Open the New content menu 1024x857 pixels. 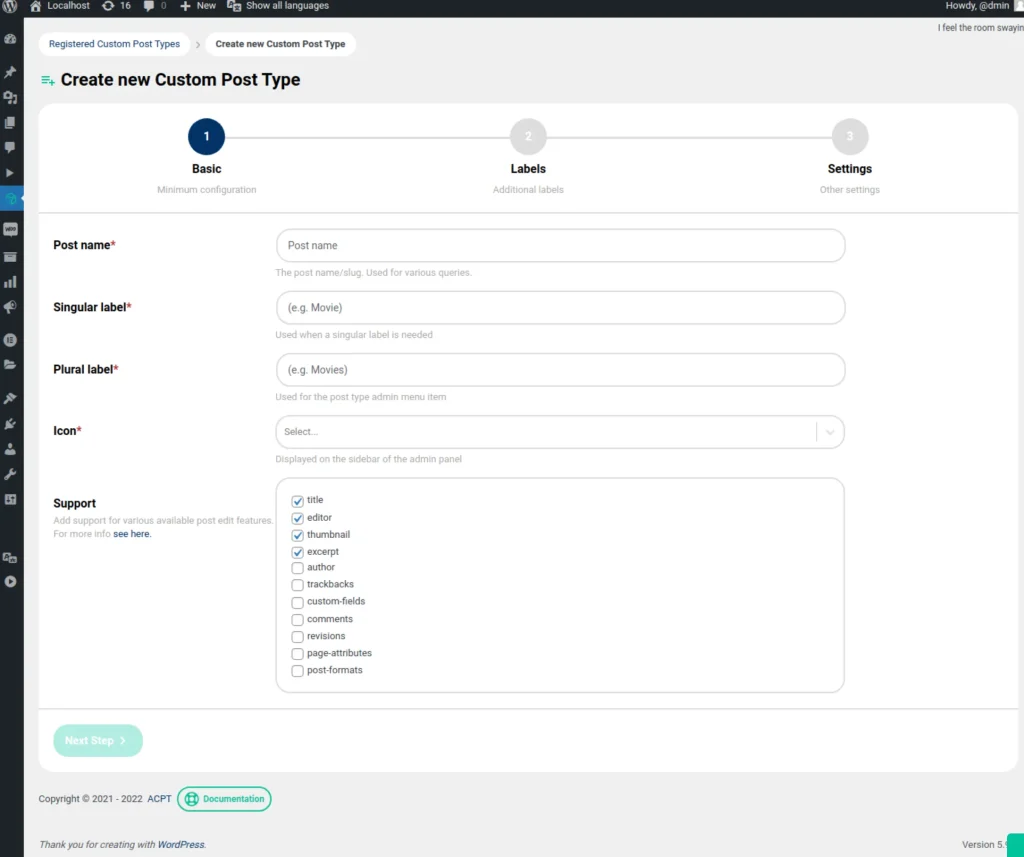click(198, 6)
